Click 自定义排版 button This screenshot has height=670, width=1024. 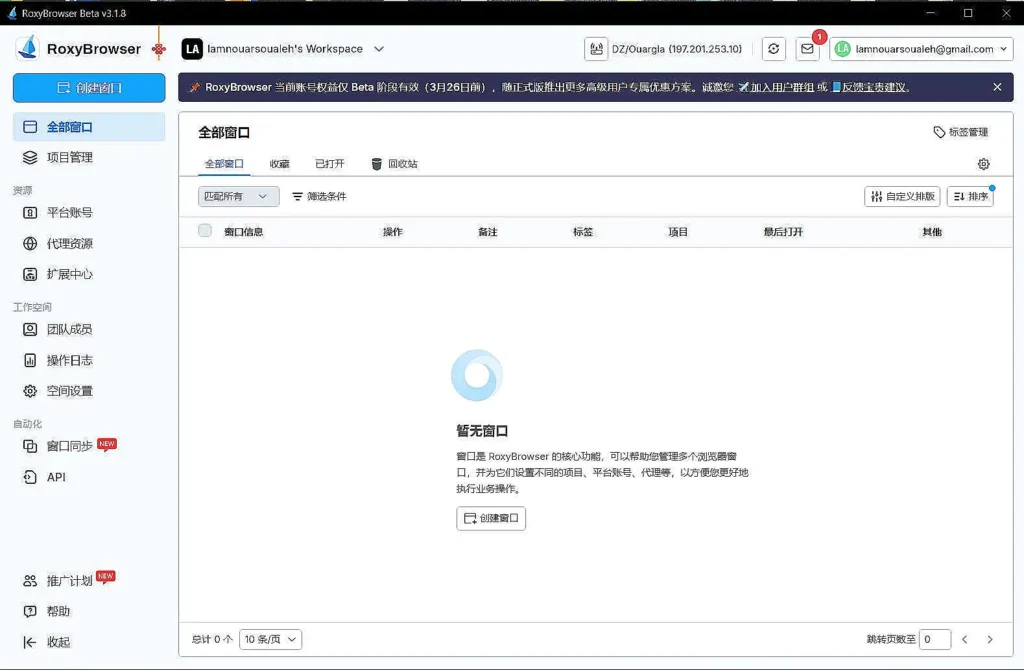[x=902, y=196]
